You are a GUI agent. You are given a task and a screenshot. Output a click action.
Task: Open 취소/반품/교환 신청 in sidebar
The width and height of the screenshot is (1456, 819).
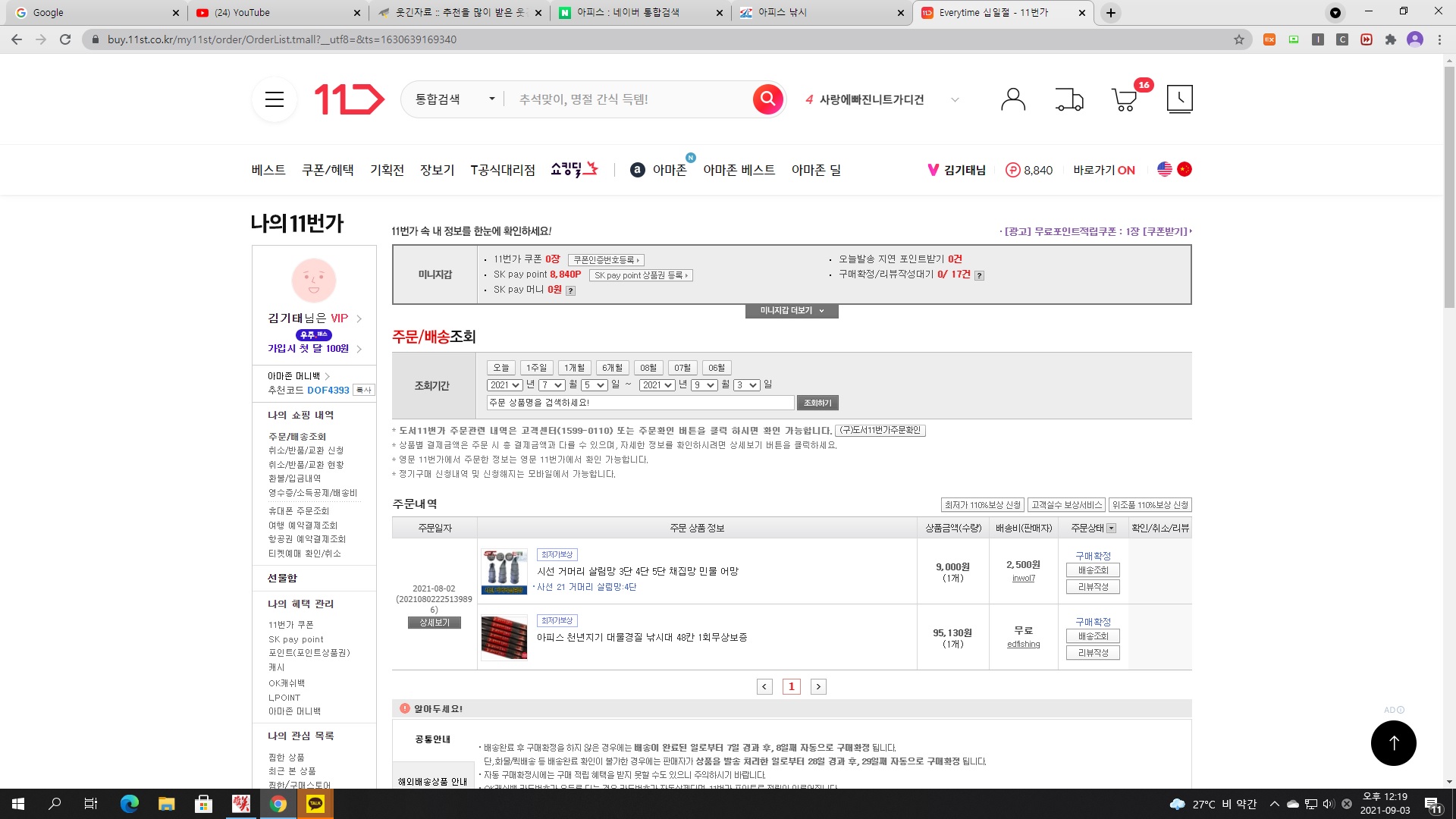point(306,450)
